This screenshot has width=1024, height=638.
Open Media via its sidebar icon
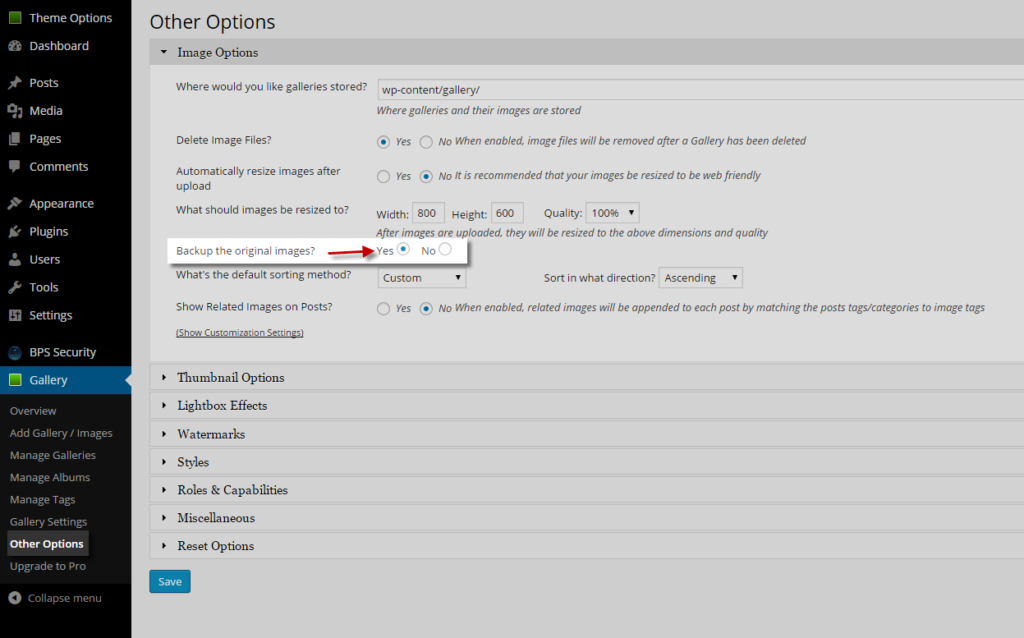coord(15,111)
